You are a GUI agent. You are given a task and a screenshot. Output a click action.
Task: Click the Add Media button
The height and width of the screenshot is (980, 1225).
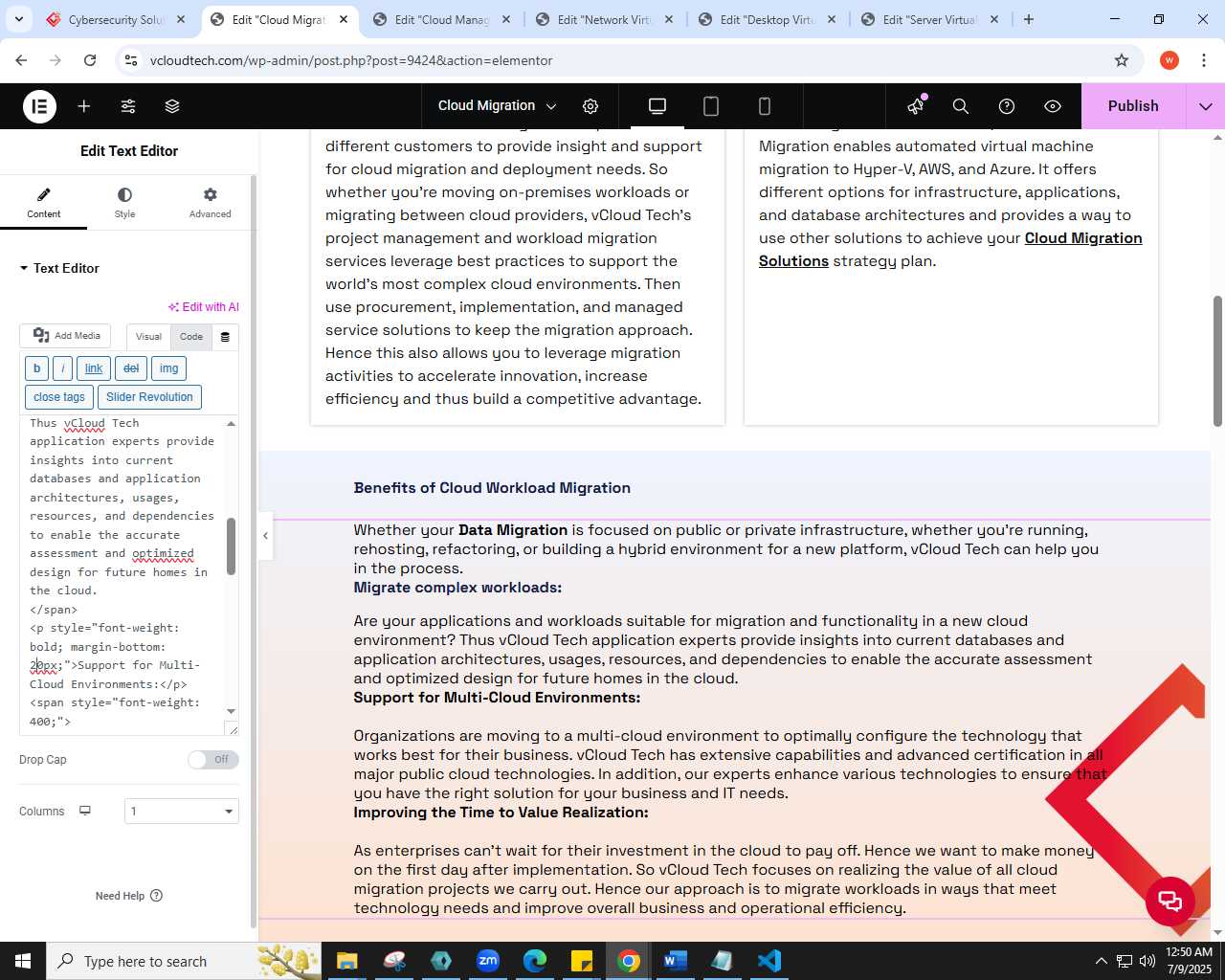pyautogui.click(x=66, y=336)
